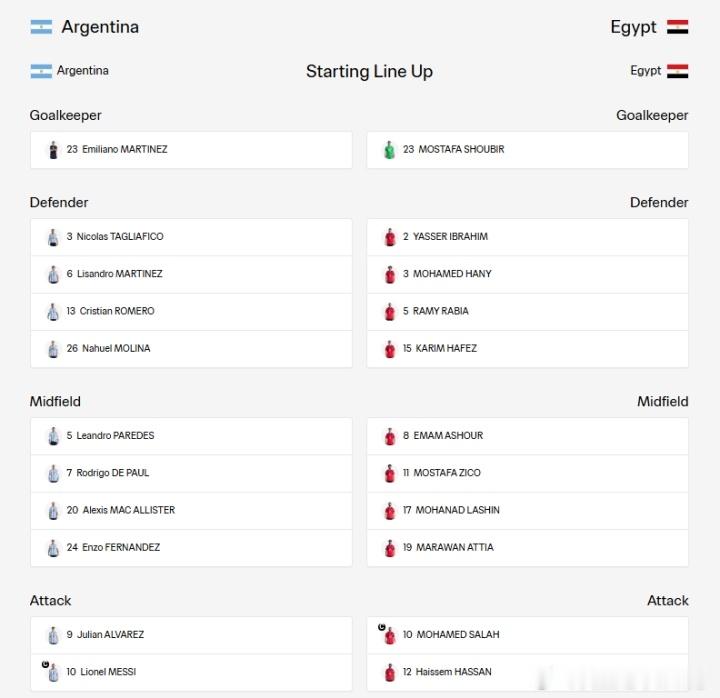The image size is (720, 698).
Task: Open KARIM HAFEZ's defender entry
Action: [x=528, y=349]
